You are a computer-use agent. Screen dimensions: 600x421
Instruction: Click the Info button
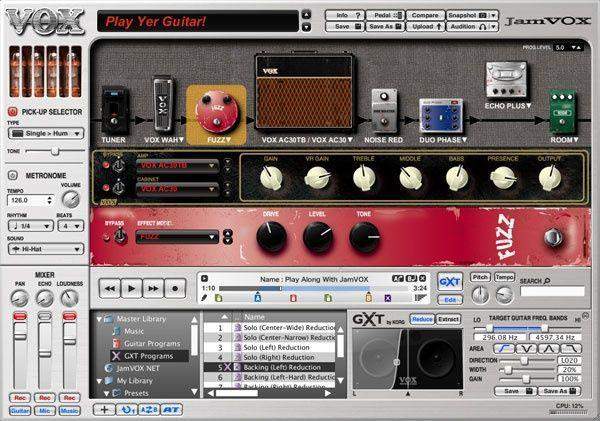point(344,15)
